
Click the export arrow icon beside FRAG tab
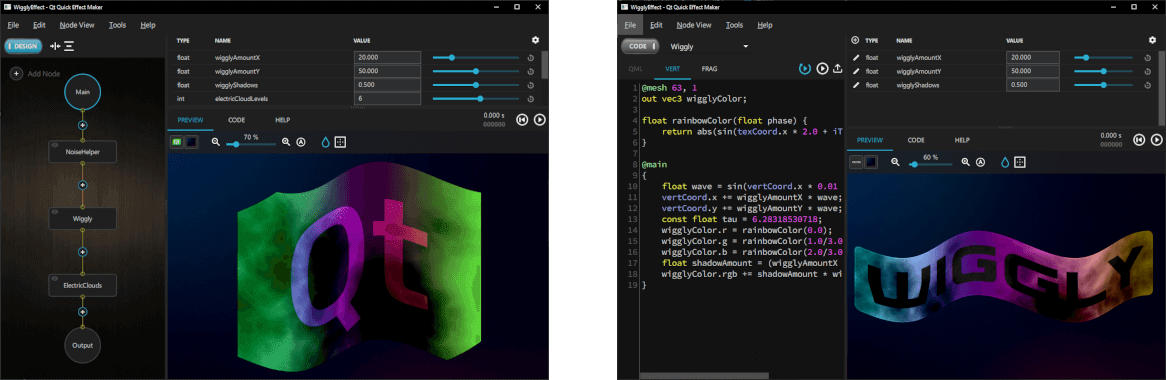coord(838,68)
